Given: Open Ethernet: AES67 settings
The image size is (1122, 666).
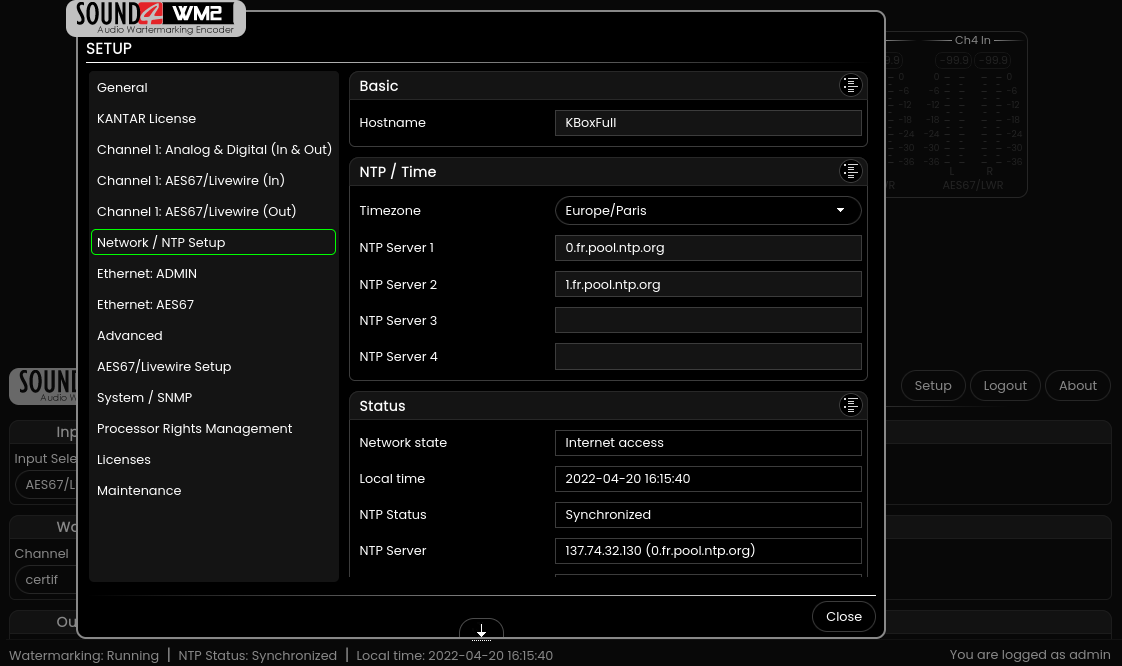Looking at the screenshot, I should point(213,305).
